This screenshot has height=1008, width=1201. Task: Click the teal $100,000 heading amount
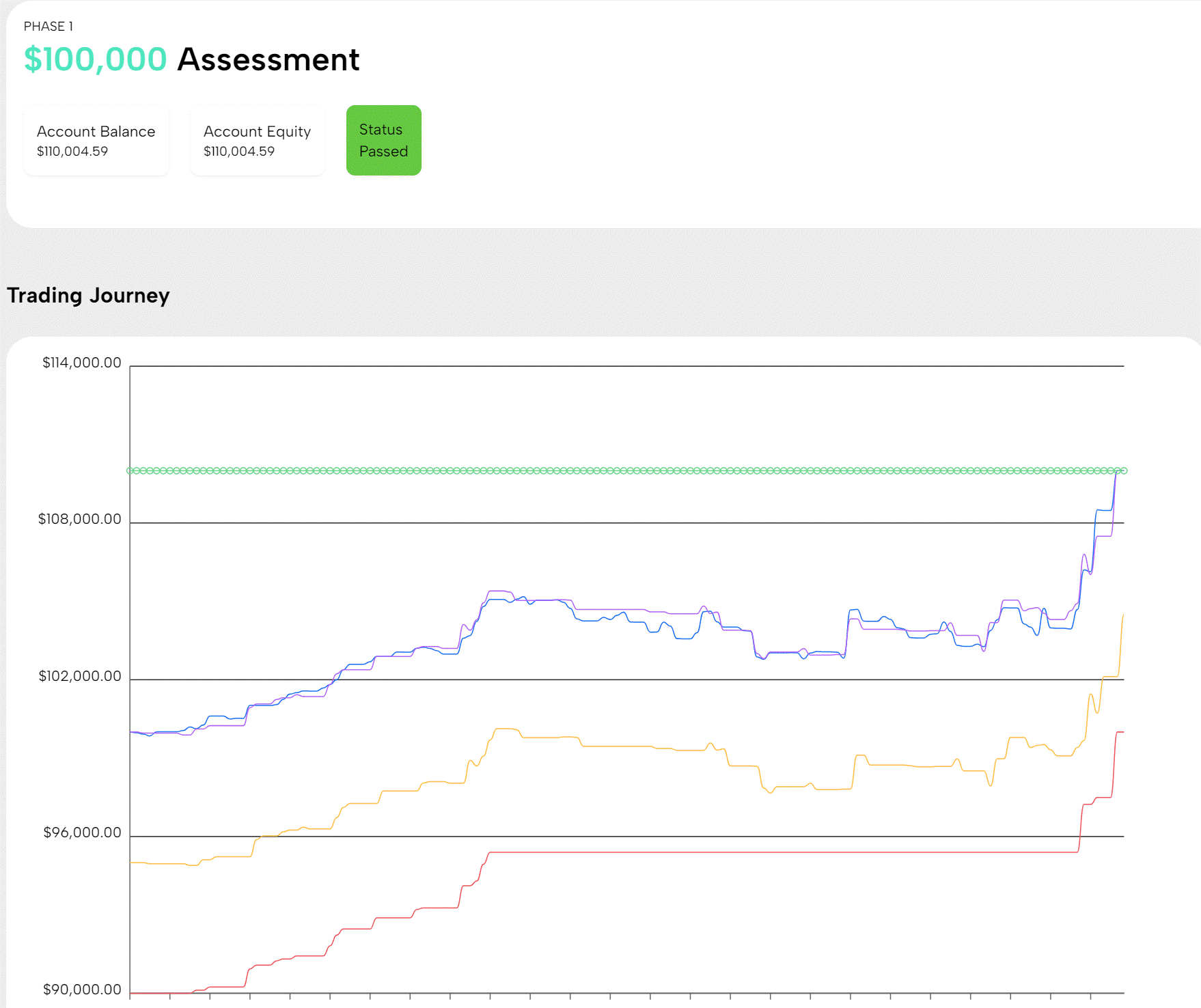tap(95, 59)
